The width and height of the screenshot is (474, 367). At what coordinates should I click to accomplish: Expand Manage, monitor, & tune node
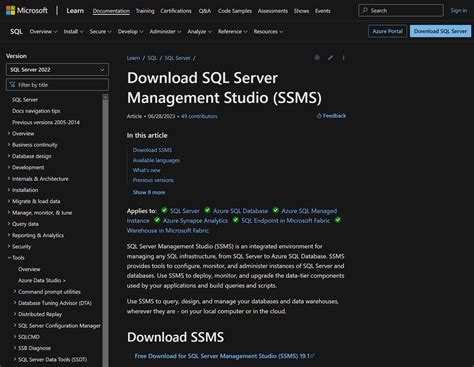click(9, 213)
